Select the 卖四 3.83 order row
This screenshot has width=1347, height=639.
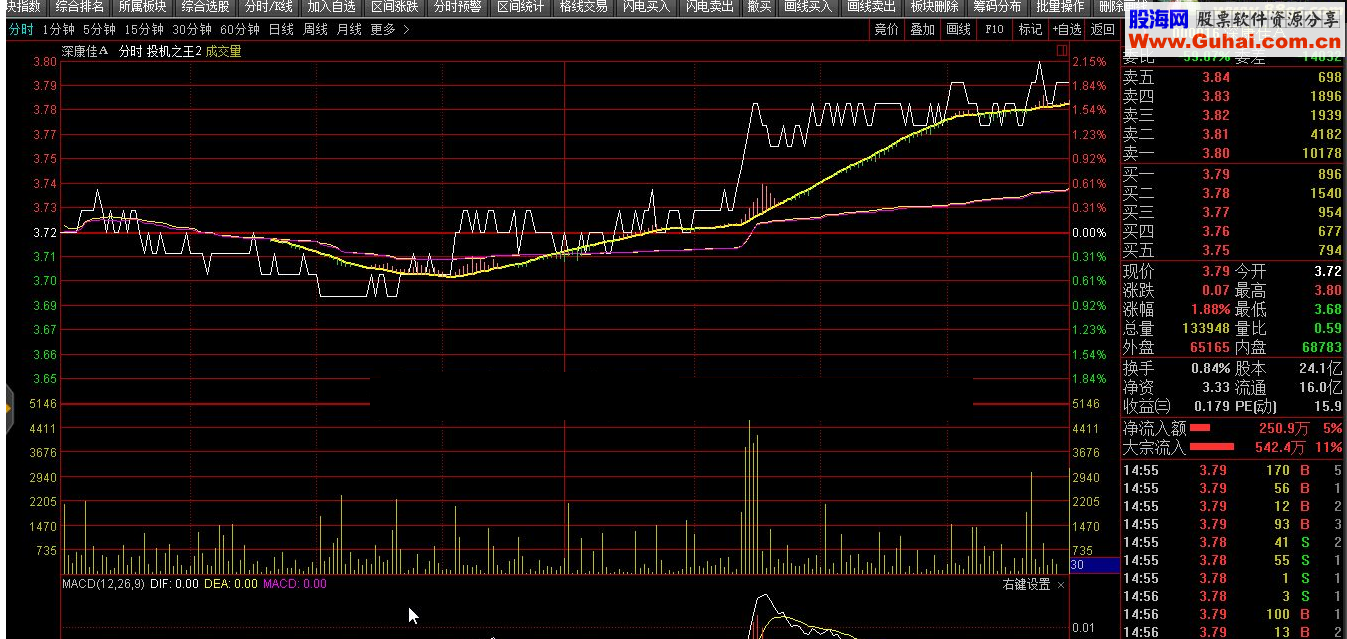point(1233,97)
